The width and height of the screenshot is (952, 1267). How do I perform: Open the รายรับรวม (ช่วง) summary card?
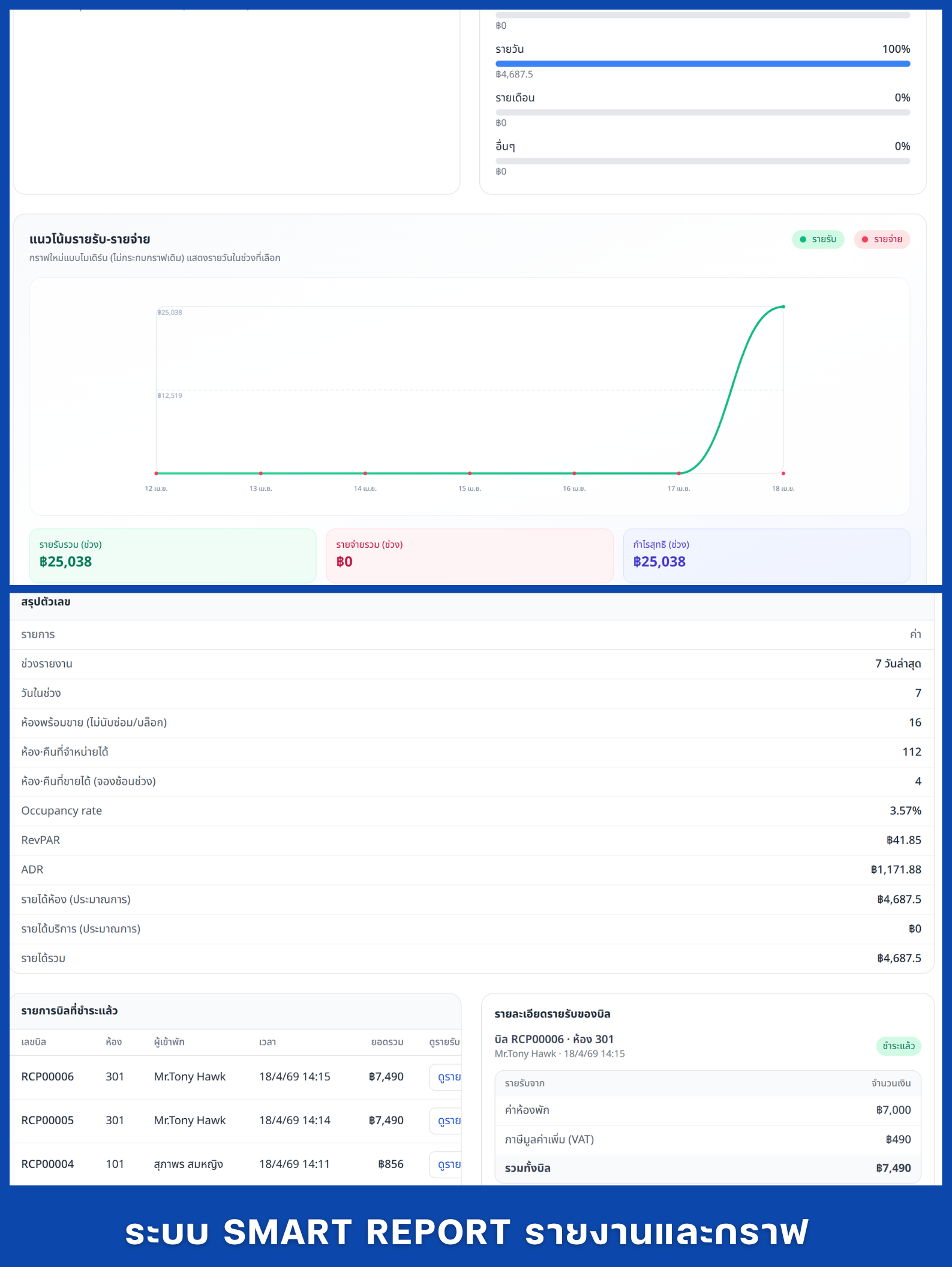pos(173,555)
